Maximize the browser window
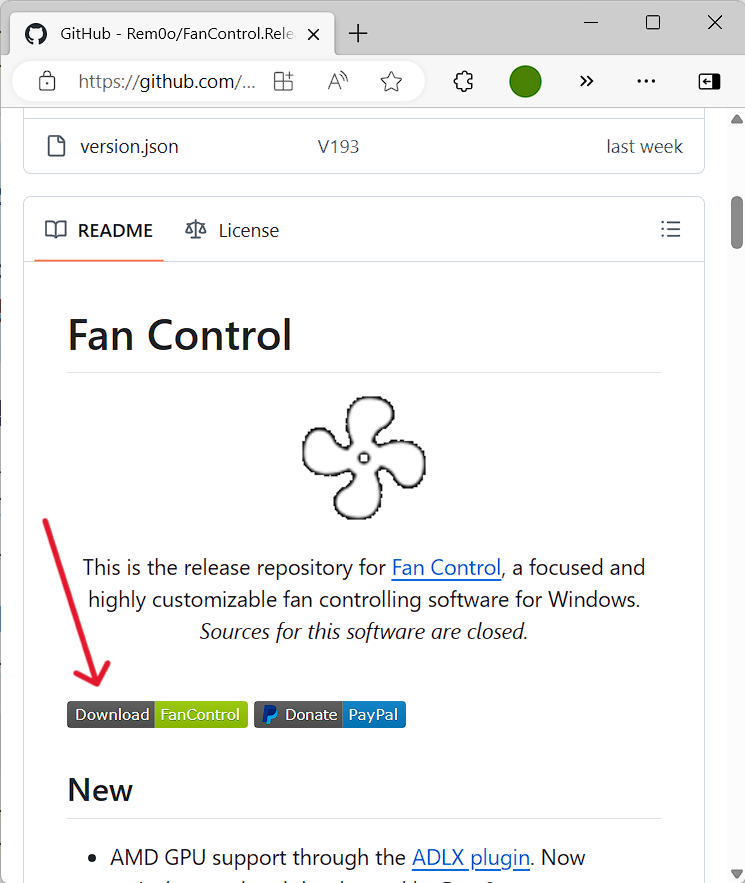Screen dimensions: 745x883 click(653, 23)
